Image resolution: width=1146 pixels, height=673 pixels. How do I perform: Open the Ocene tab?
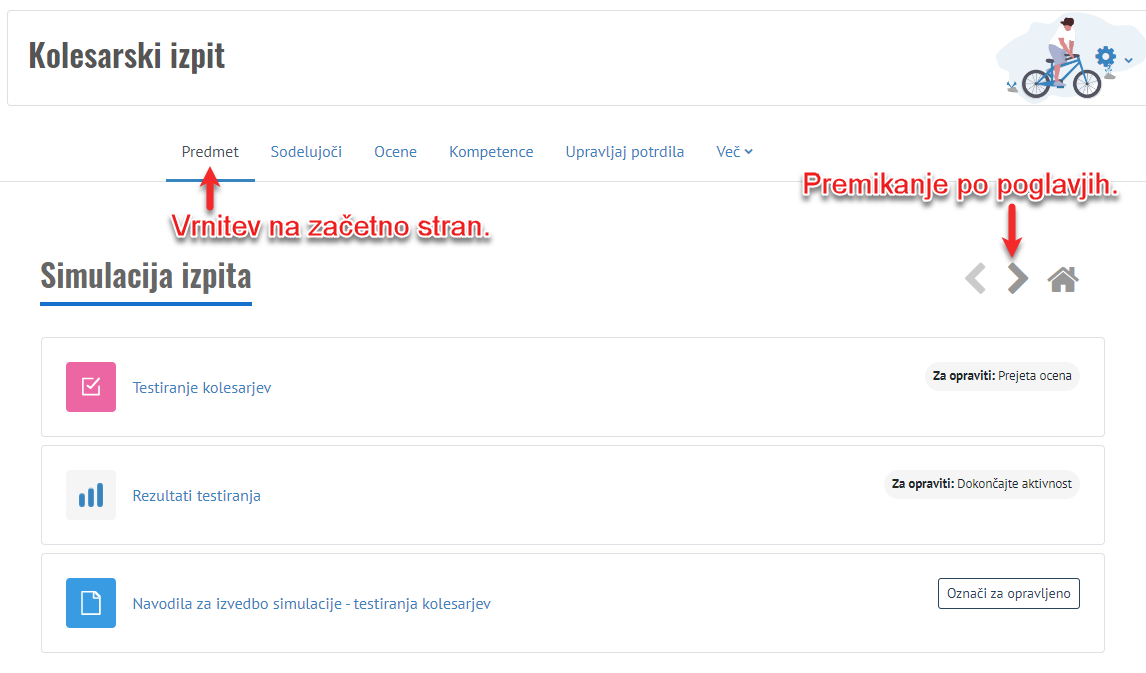(x=395, y=152)
